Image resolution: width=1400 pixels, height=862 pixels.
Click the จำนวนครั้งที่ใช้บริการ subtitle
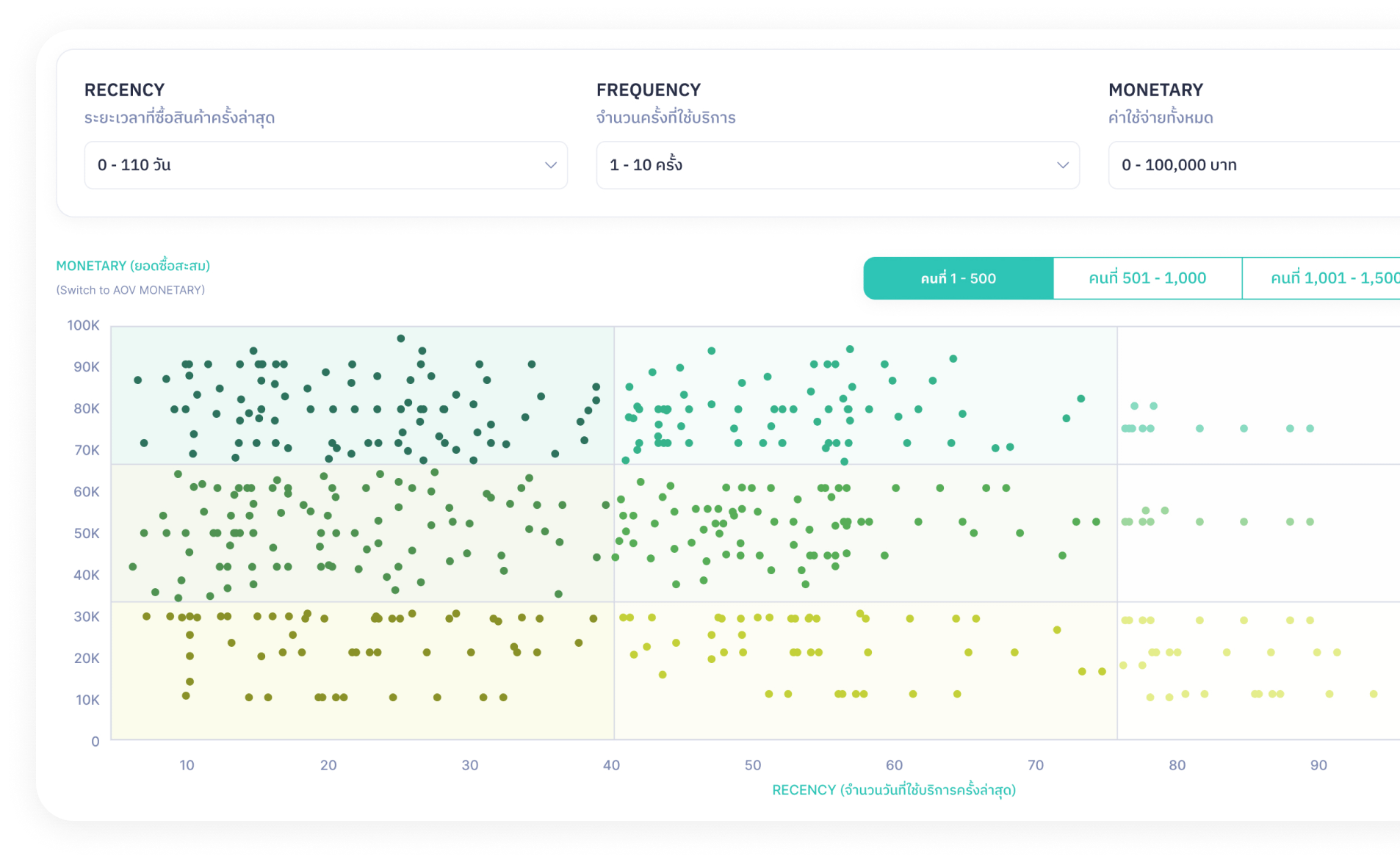click(x=665, y=117)
